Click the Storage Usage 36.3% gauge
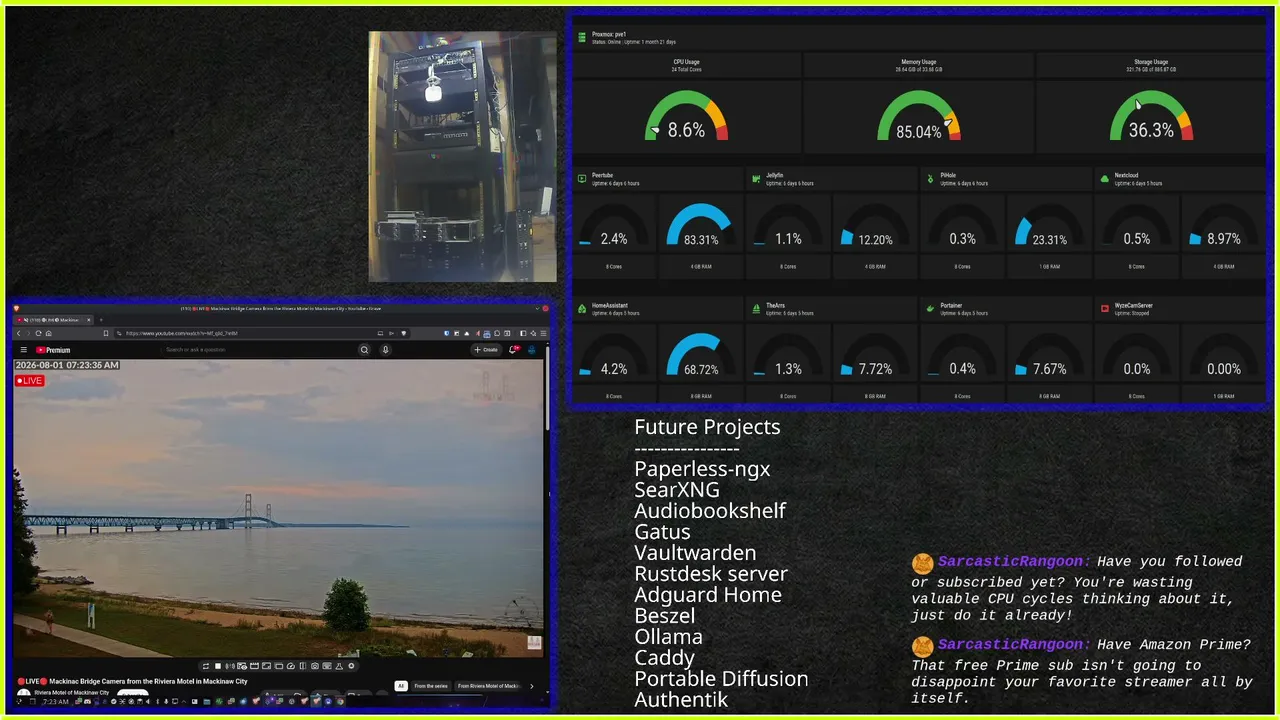1280x720 pixels. click(1151, 116)
